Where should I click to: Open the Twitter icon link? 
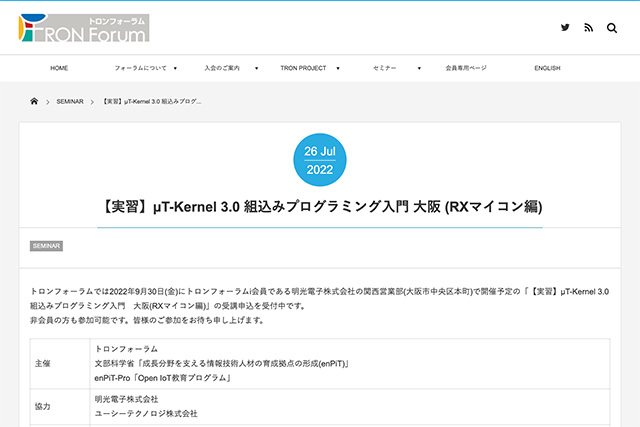point(565,27)
